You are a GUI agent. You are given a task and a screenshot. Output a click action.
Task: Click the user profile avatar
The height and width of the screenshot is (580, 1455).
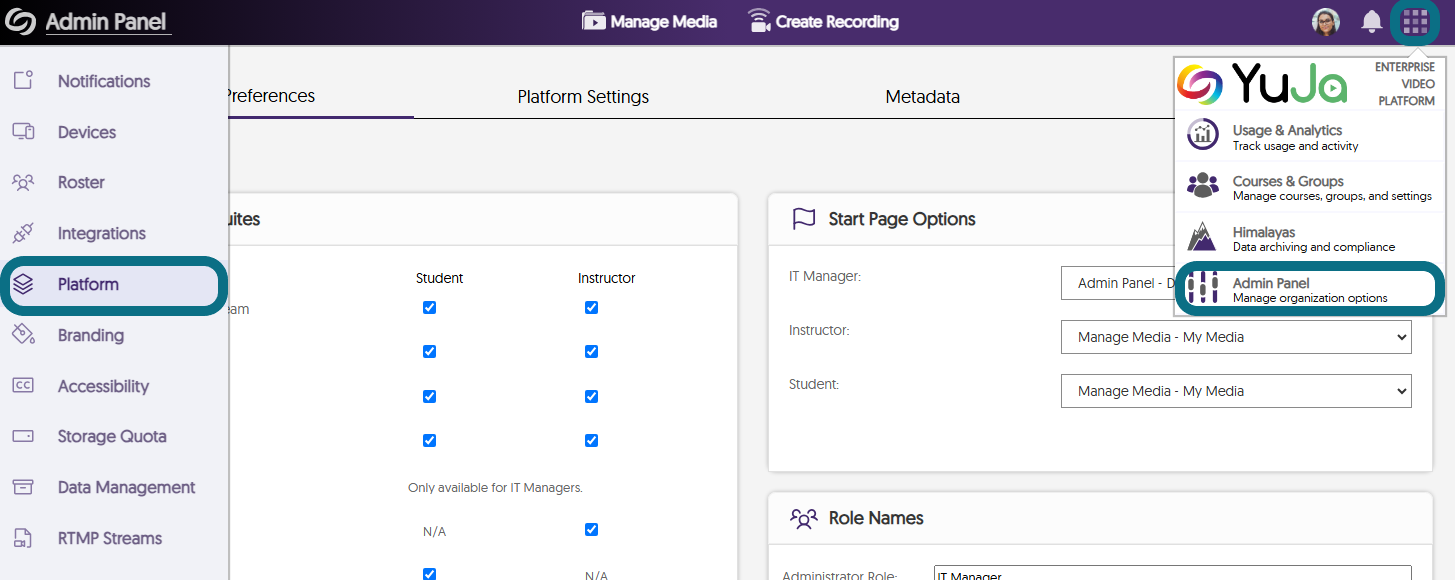click(x=1325, y=21)
